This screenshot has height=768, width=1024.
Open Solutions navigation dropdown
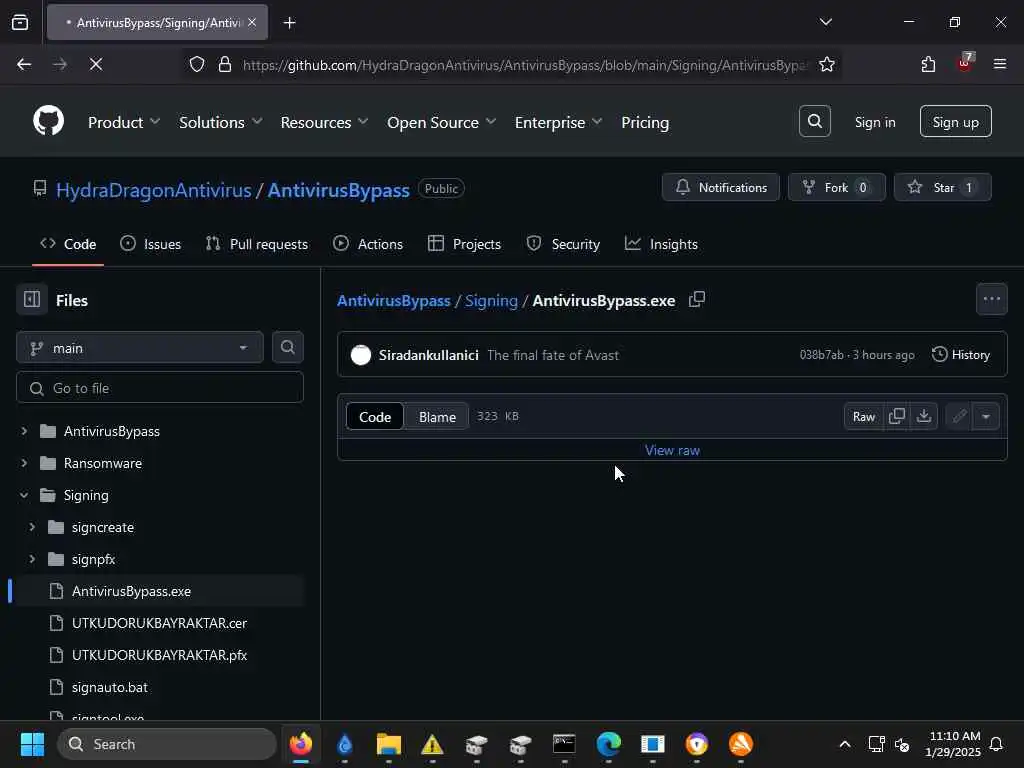tap(221, 122)
